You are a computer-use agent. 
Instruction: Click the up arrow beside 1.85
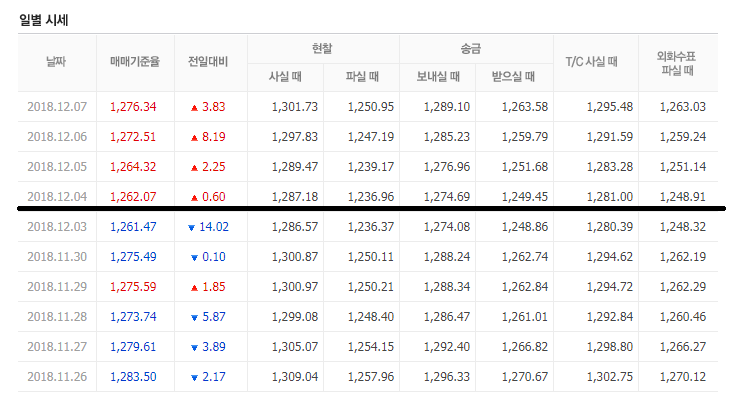(194, 288)
